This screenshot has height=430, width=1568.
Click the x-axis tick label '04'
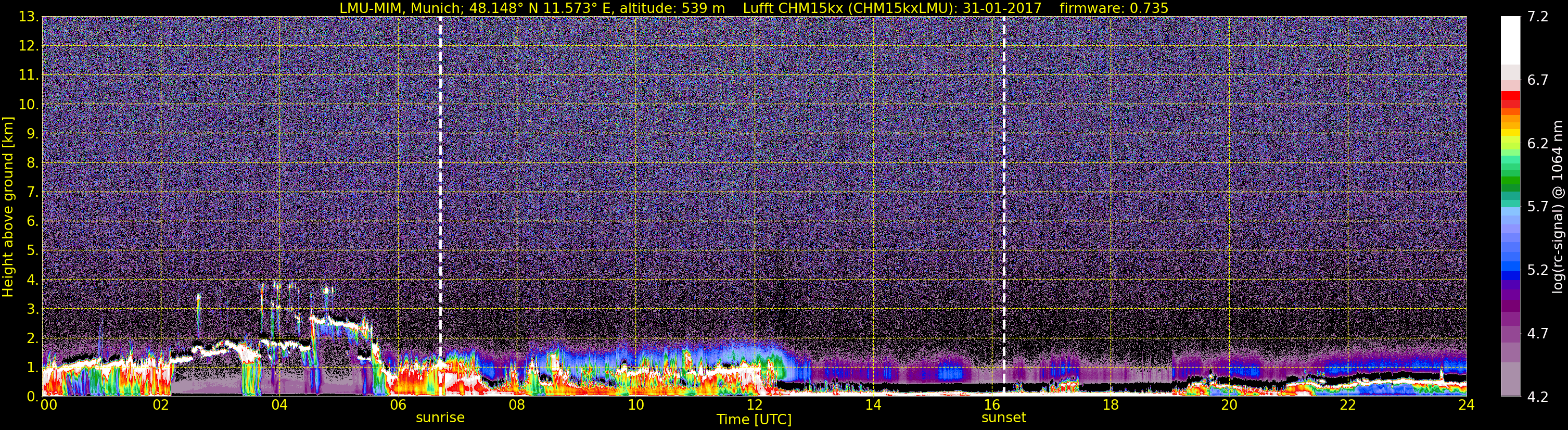point(279,405)
